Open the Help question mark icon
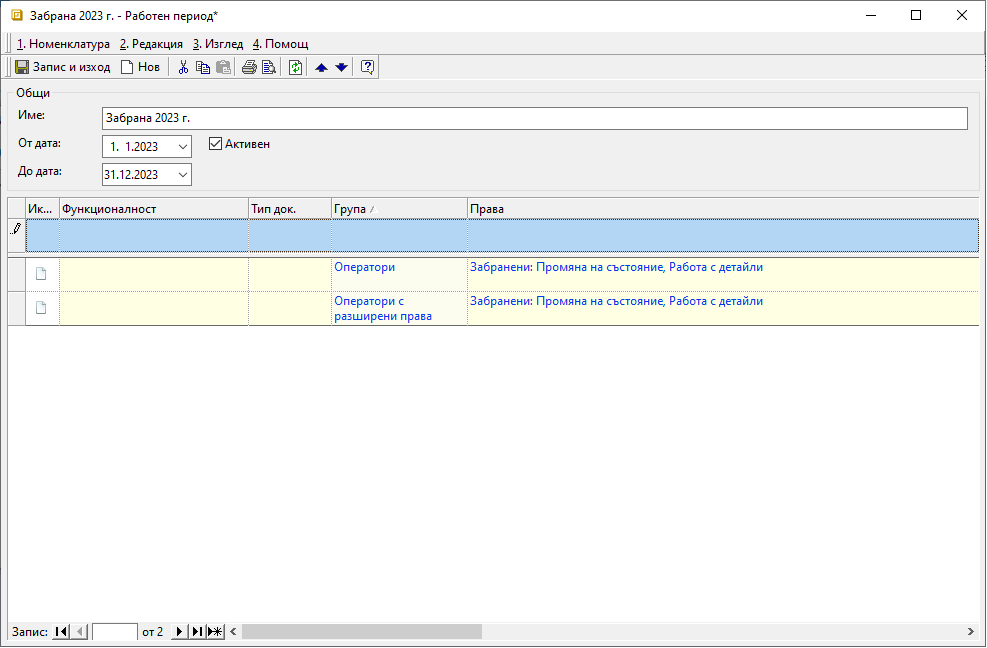 pyautogui.click(x=367, y=67)
